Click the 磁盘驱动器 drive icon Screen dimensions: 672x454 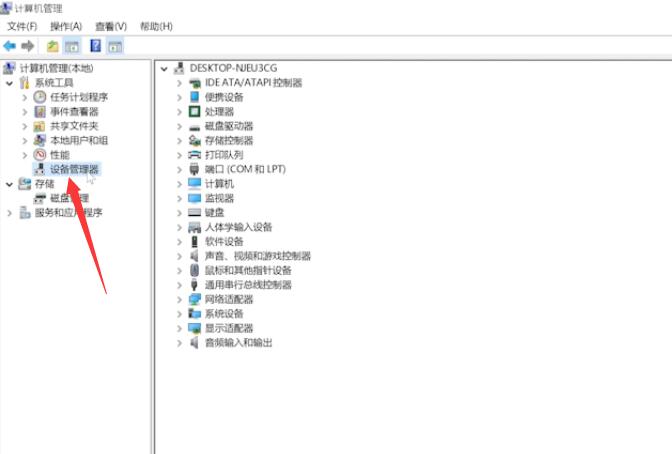pos(195,127)
